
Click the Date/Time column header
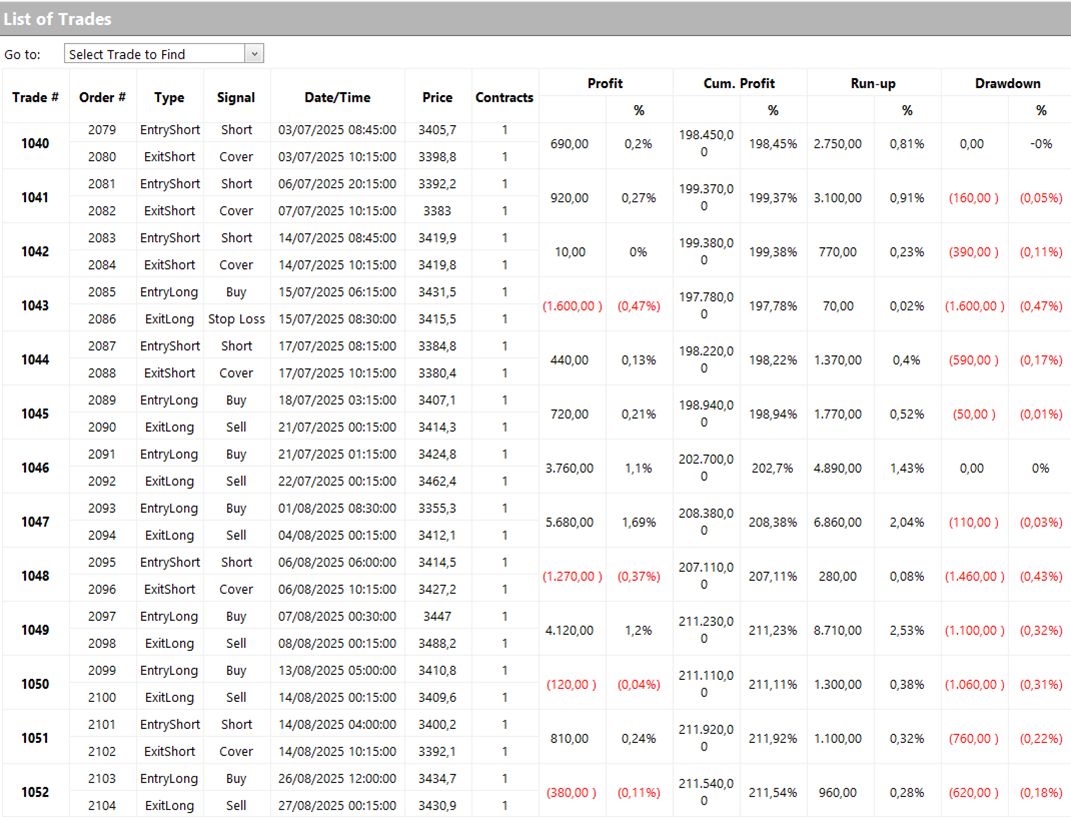tap(337, 97)
